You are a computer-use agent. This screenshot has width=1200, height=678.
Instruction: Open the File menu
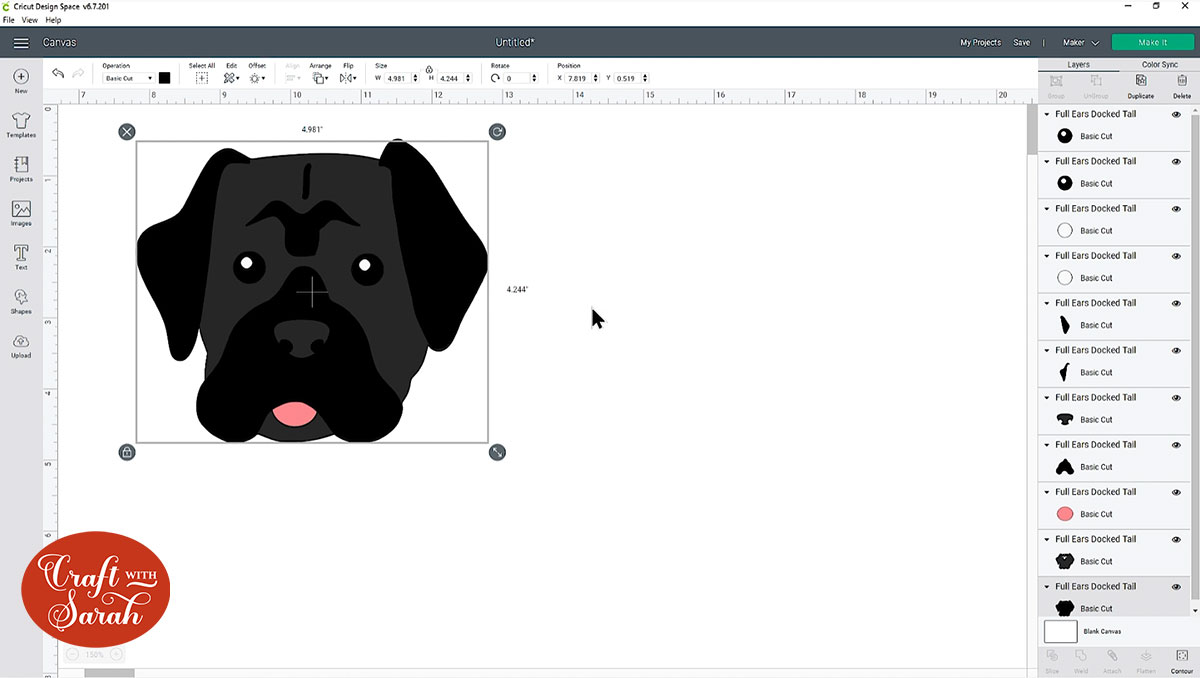(8, 19)
